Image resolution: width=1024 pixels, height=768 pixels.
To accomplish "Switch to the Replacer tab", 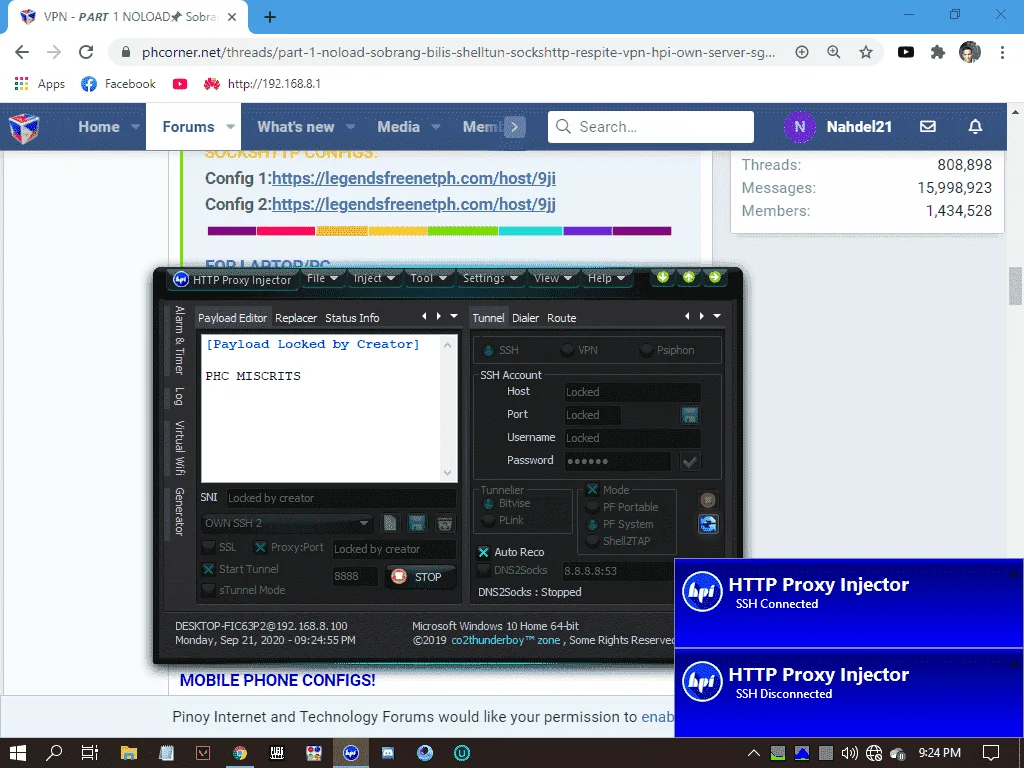I will click(x=296, y=318).
